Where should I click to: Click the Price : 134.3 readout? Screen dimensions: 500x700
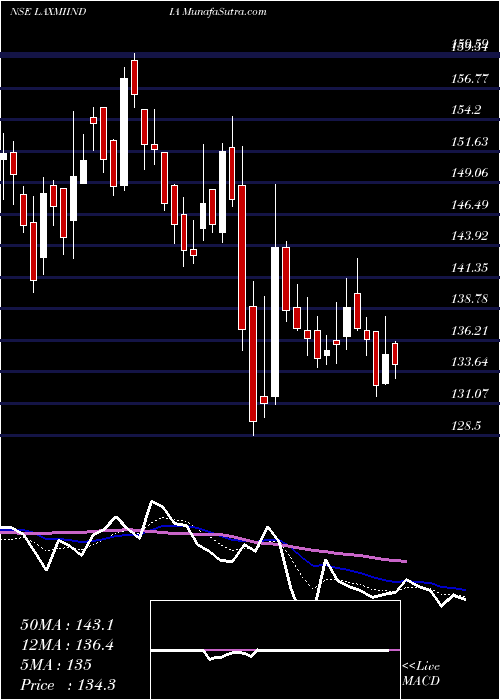[x=68, y=685]
